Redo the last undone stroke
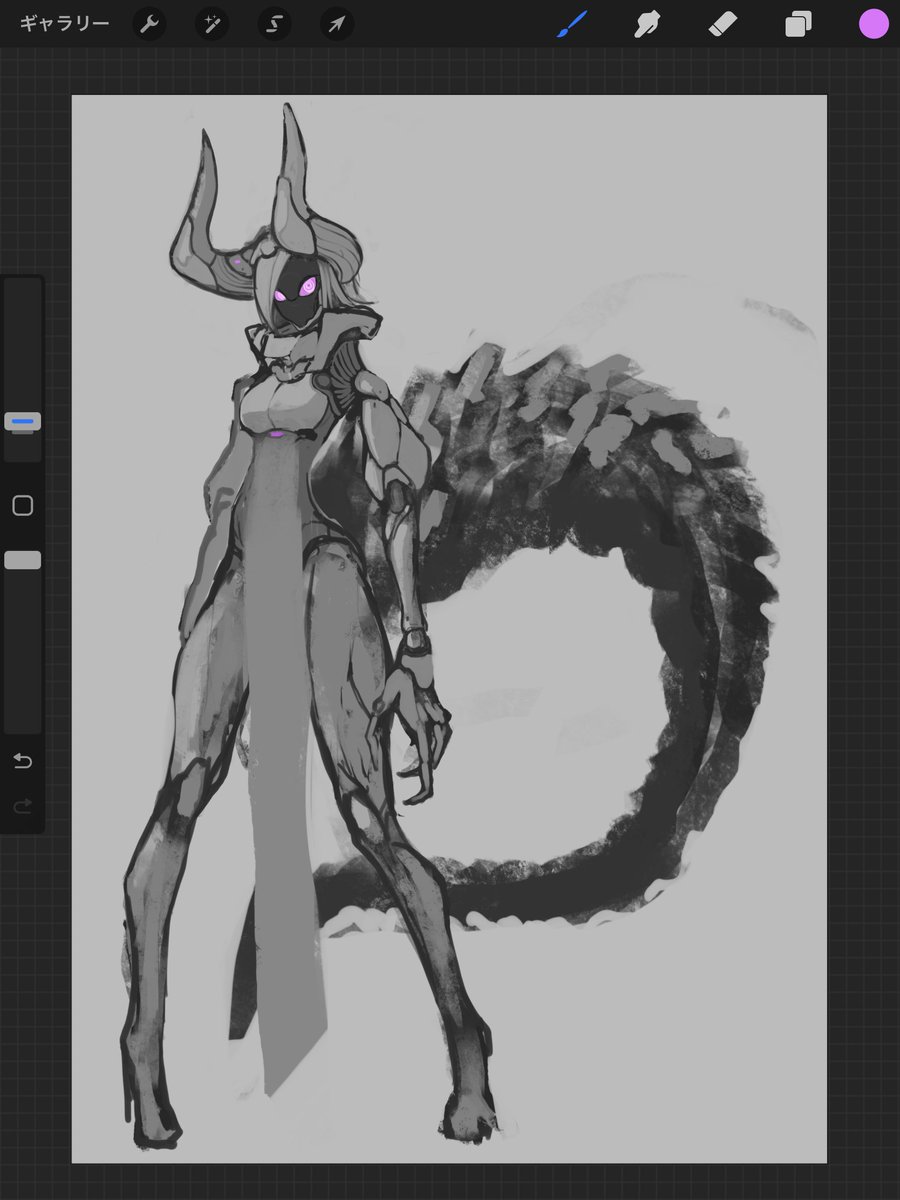The height and width of the screenshot is (1200, 900). point(23,806)
